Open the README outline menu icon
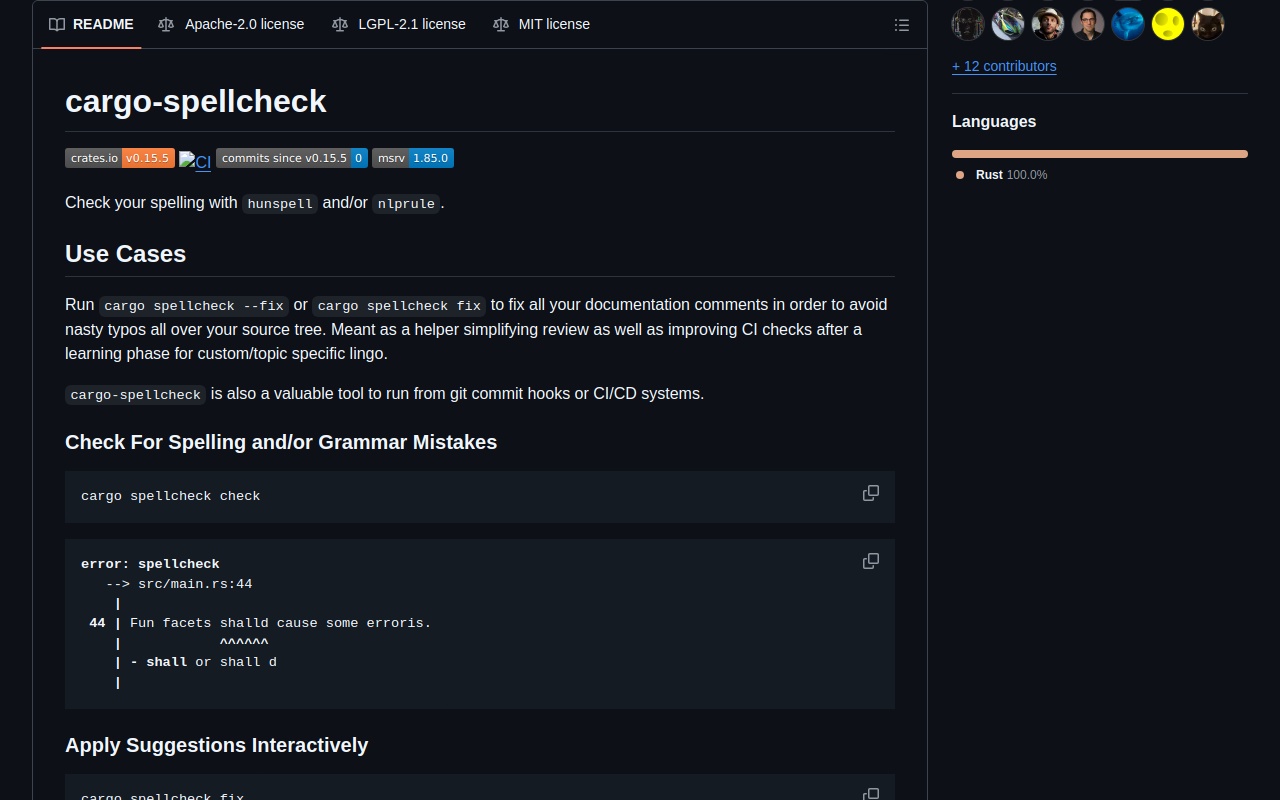Image resolution: width=1280 pixels, height=800 pixels. pyautogui.click(x=901, y=25)
